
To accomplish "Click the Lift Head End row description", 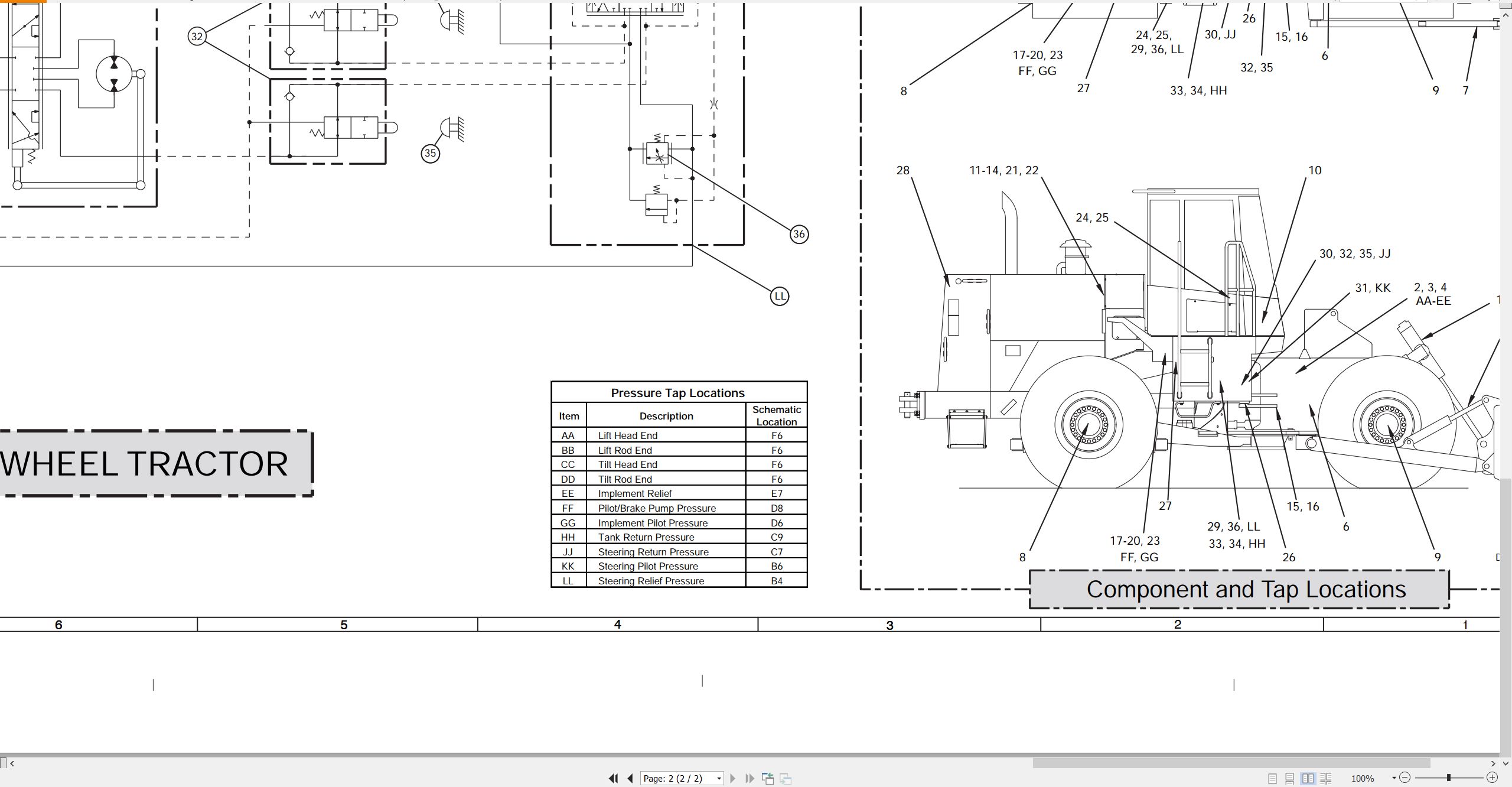I will click(627, 435).
